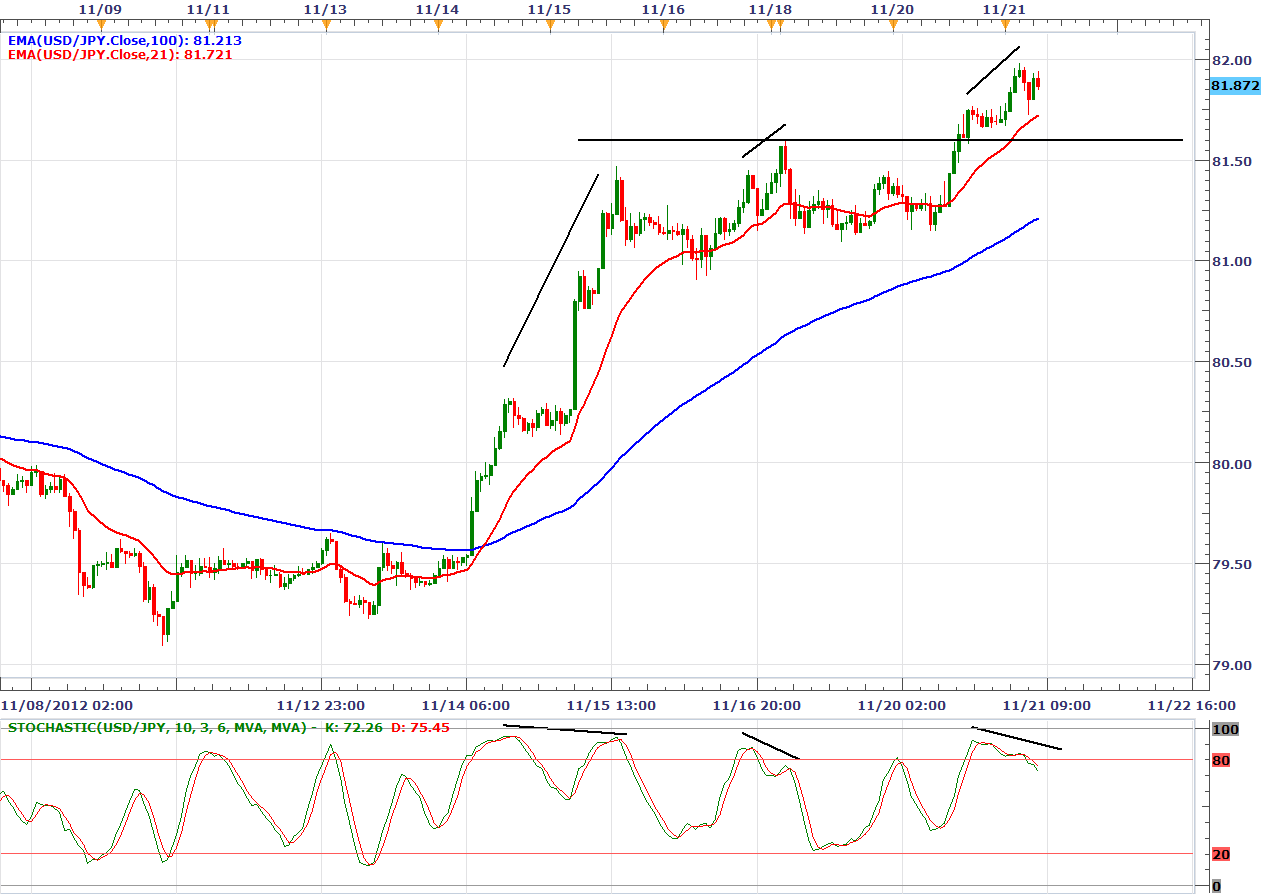Select the orange marker below 11/14

437,25
